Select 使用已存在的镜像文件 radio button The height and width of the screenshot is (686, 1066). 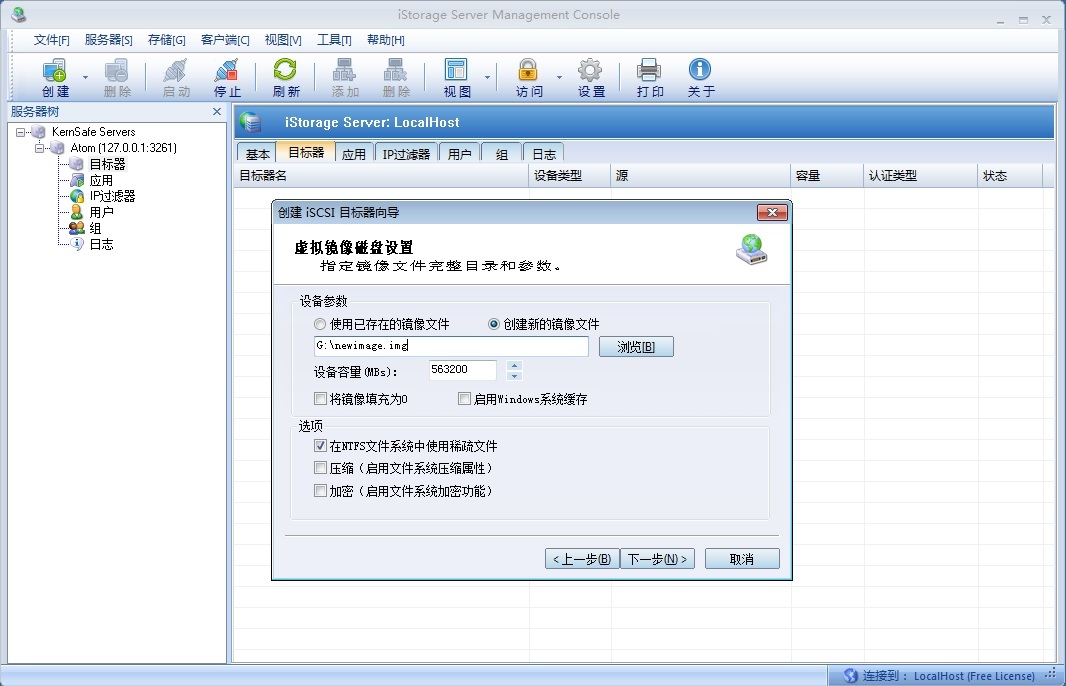pos(320,324)
